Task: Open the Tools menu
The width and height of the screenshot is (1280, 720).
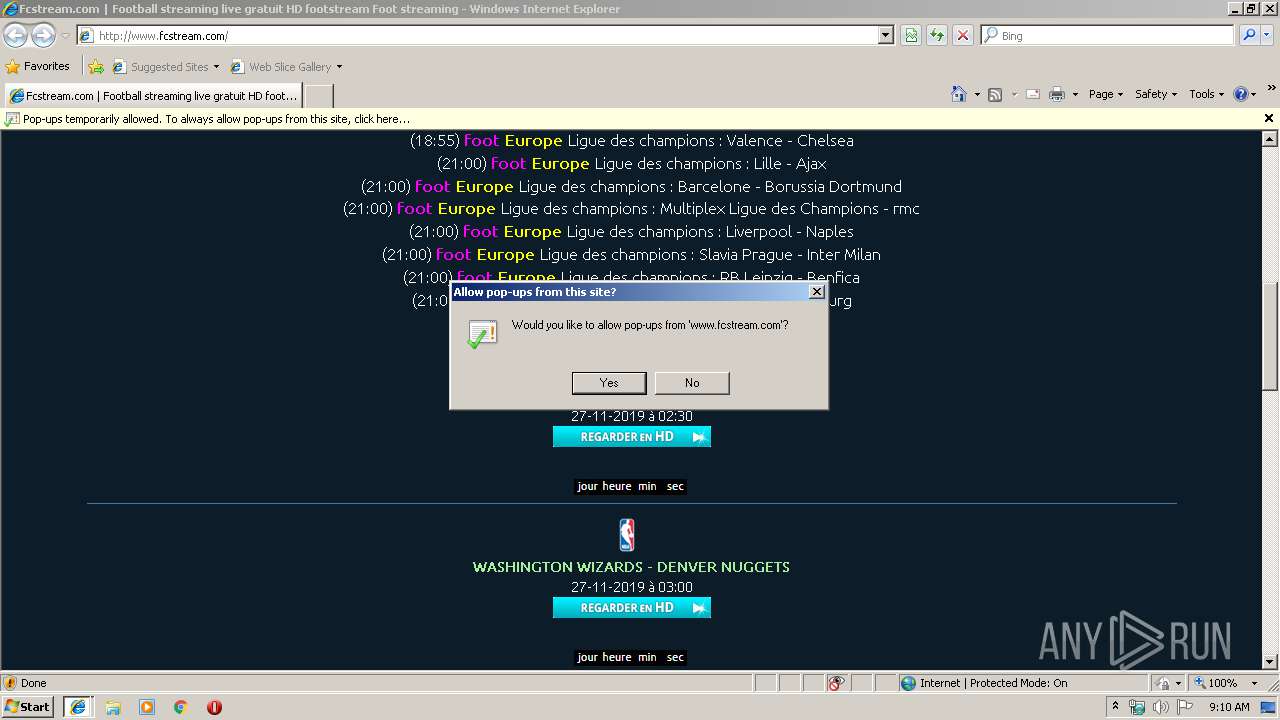Action: click(x=1207, y=94)
